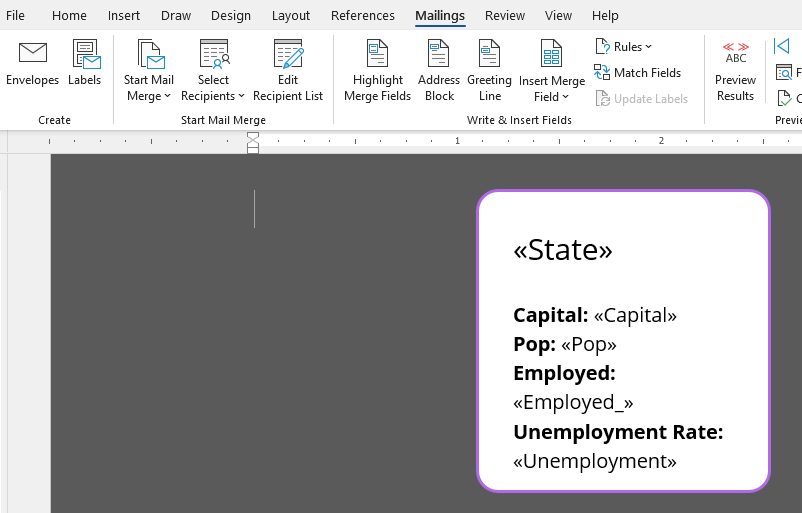The width and height of the screenshot is (802, 513).
Task: Open the Rules dropdown menu
Action: click(x=624, y=46)
